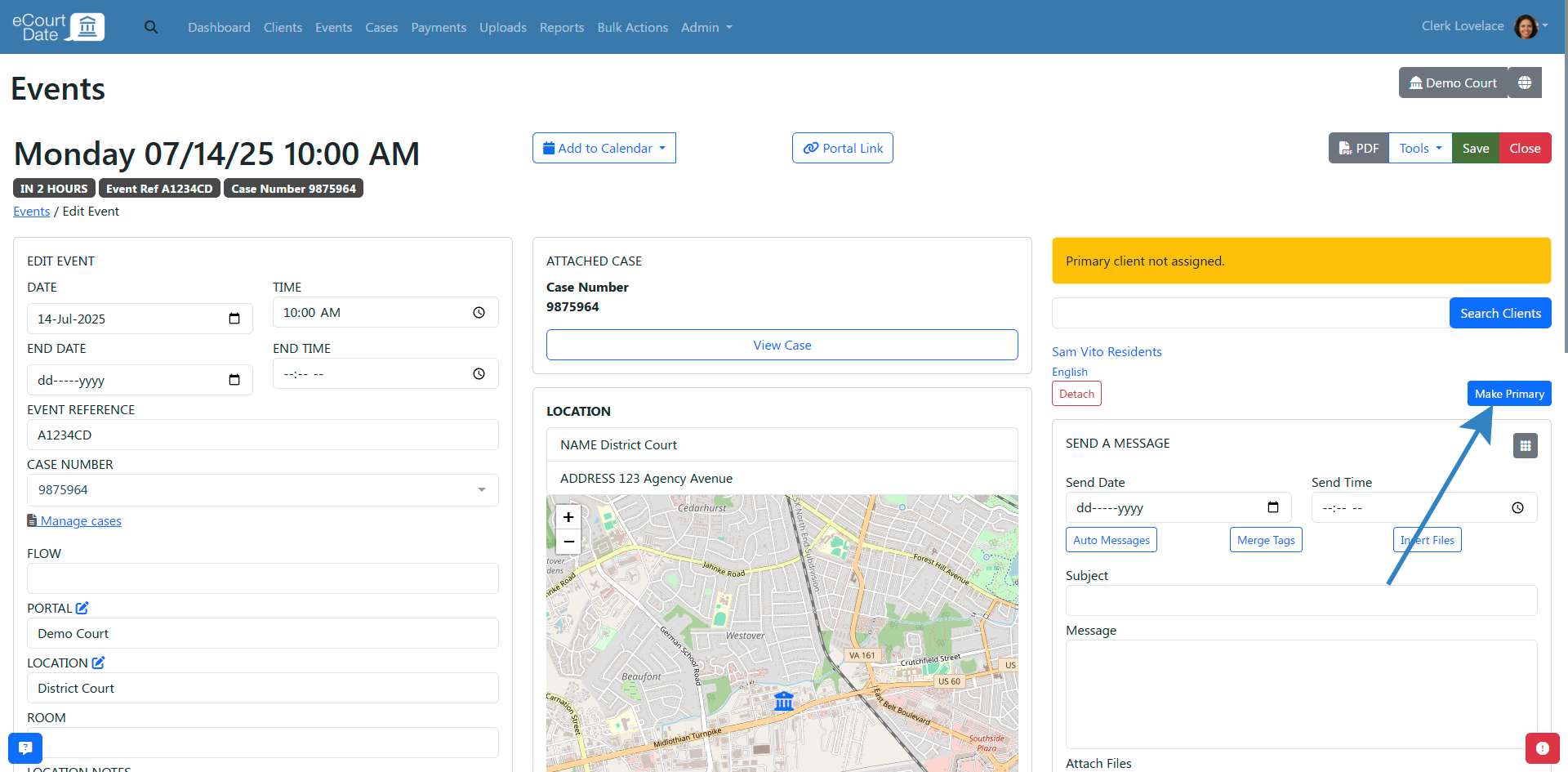Open the Add to Calendar dropdown
1568x772 pixels.
(x=604, y=148)
